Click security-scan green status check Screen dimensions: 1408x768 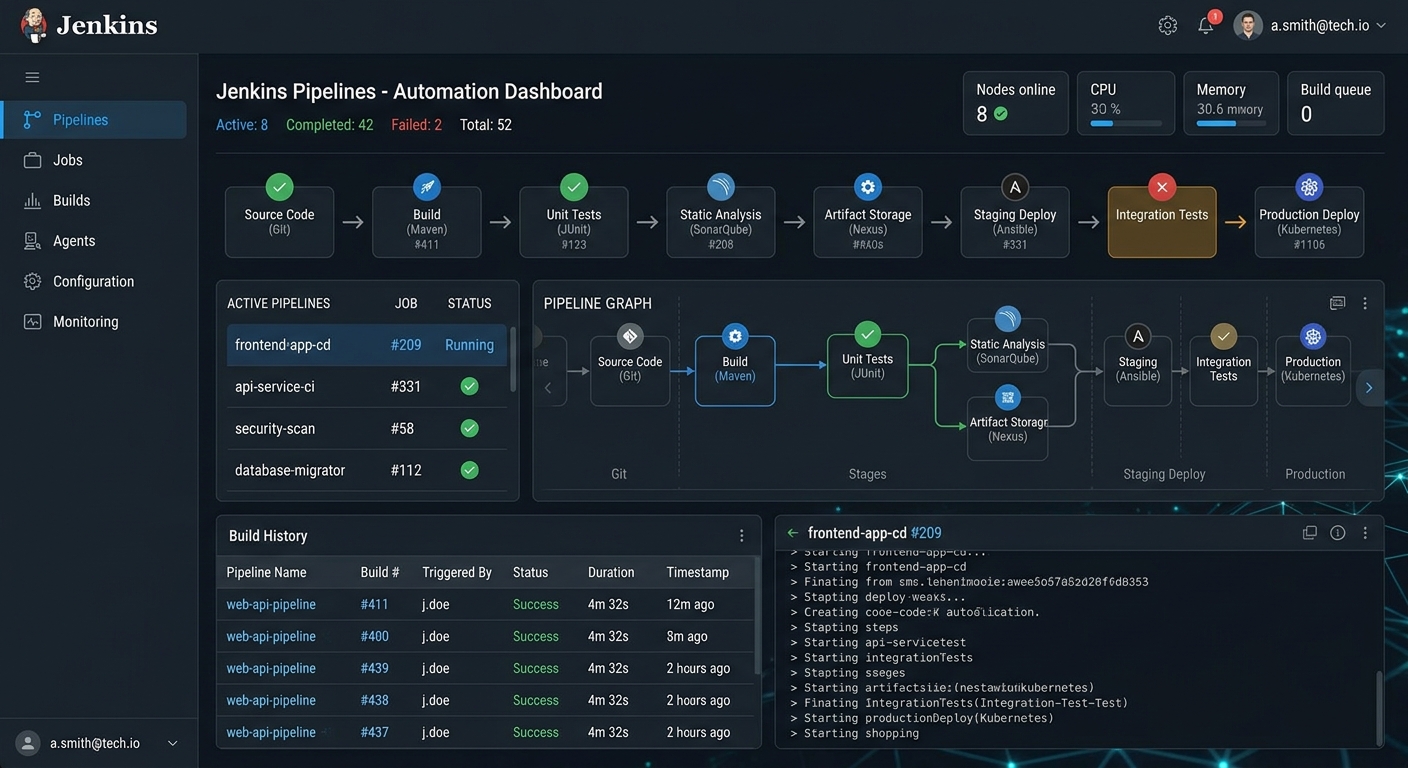click(469, 428)
